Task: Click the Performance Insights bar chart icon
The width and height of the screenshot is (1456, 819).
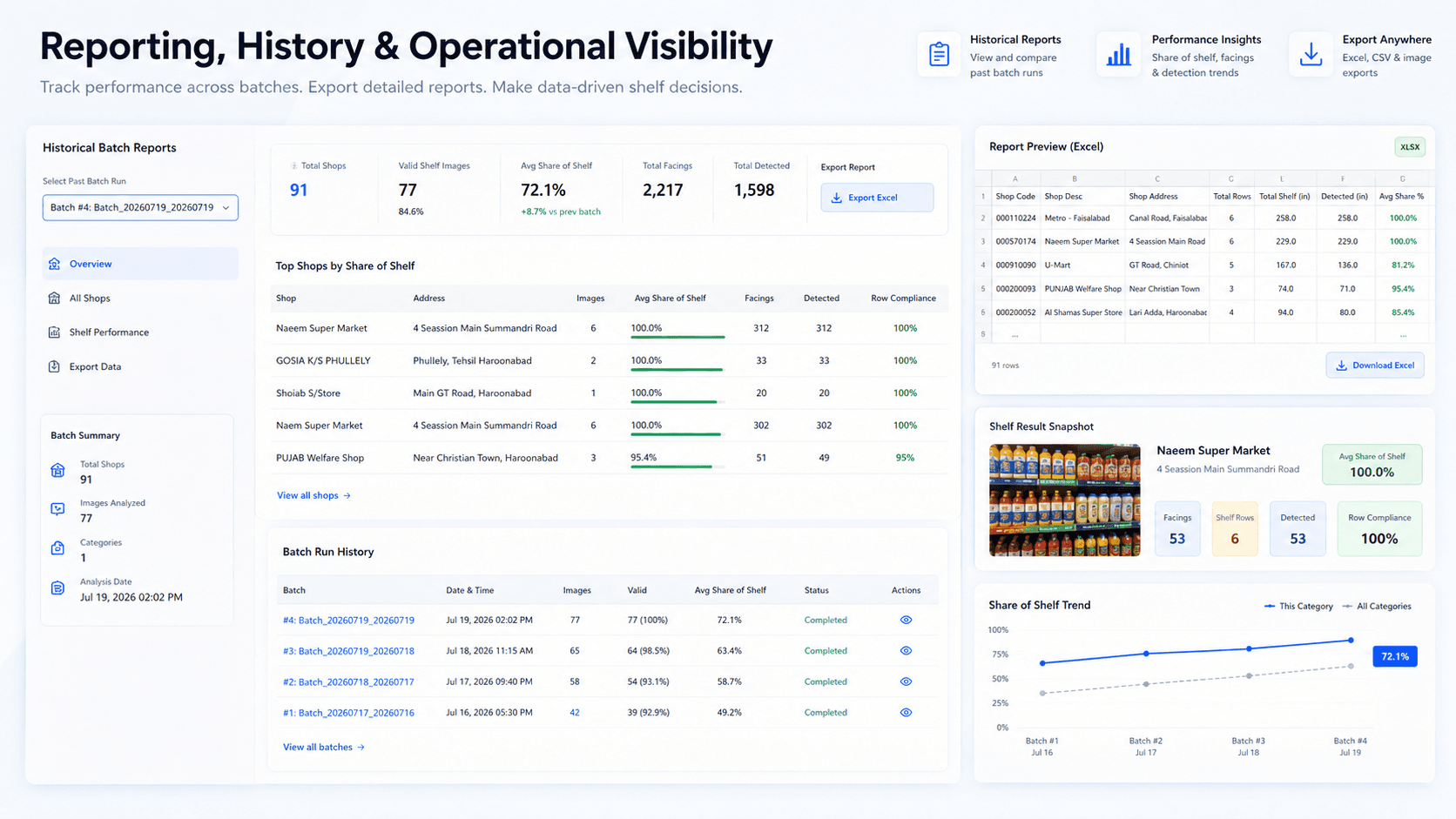Action: pyautogui.click(x=1118, y=55)
